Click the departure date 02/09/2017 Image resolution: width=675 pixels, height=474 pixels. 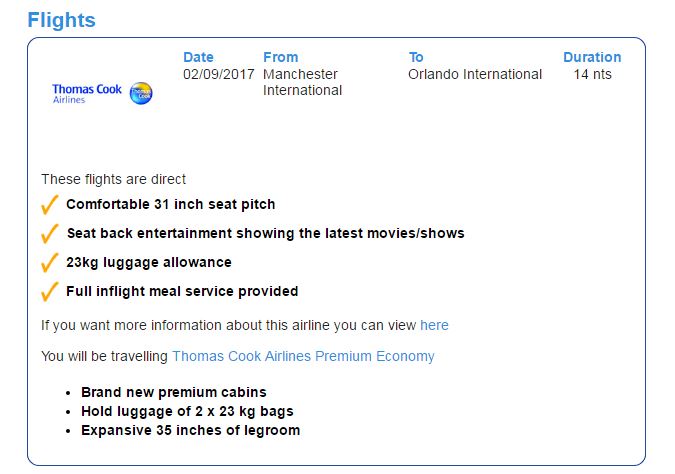(216, 74)
